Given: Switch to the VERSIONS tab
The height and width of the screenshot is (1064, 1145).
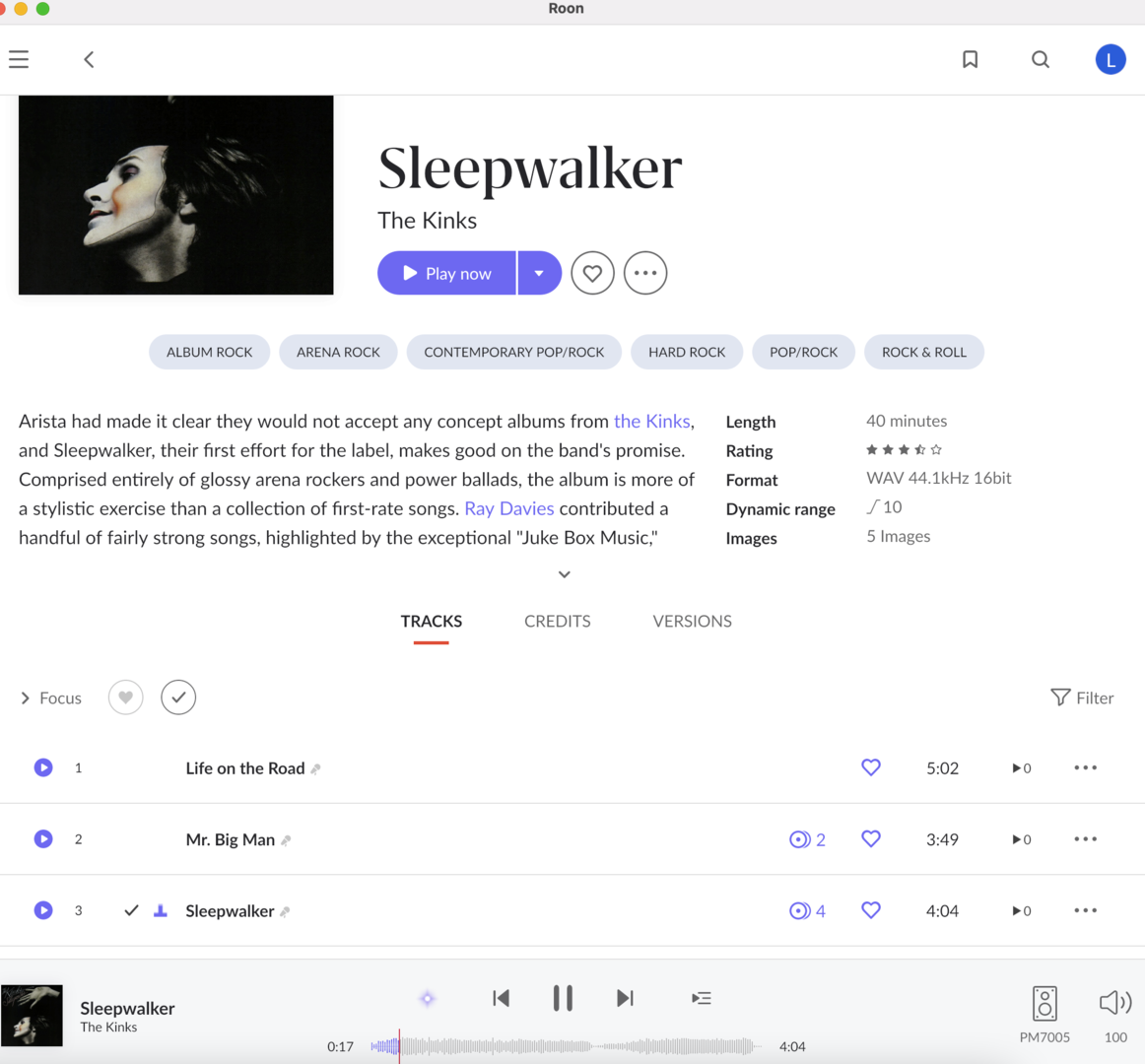Looking at the screenshot, I should click(693, 622).
